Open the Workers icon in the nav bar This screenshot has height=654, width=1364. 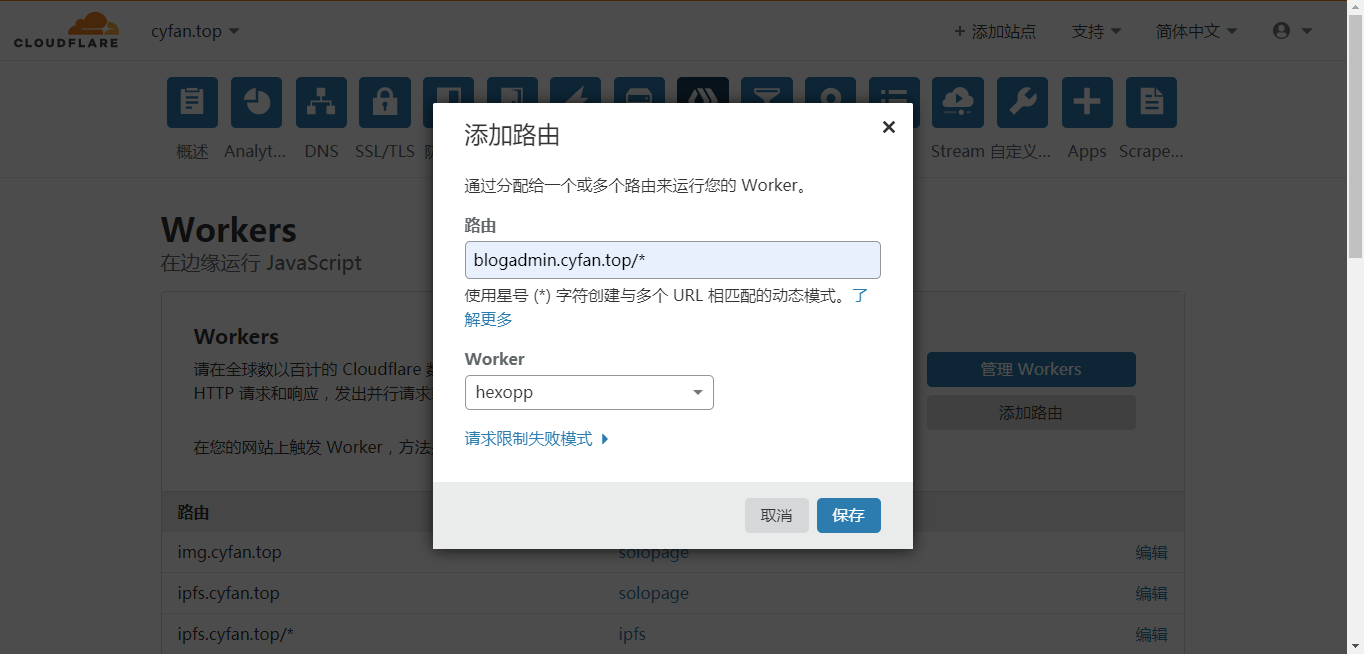coord(703,90)
